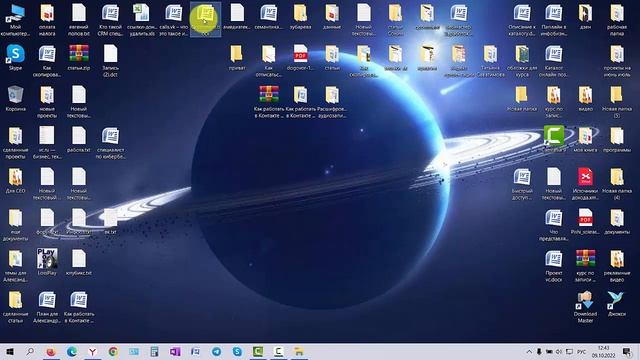
Task: Select the хлубикс.txt text file icon
Action: pyautogui.click(x=79, y=262)
